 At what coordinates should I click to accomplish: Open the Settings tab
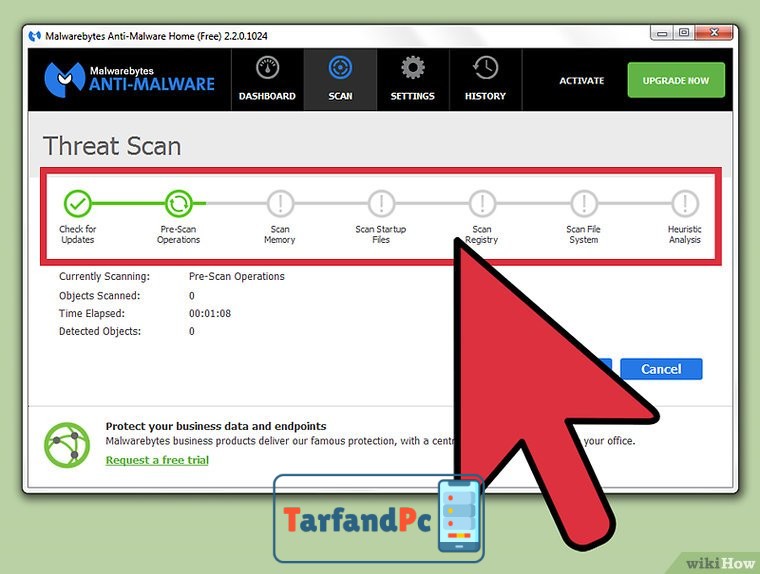(x=412, y=80)
